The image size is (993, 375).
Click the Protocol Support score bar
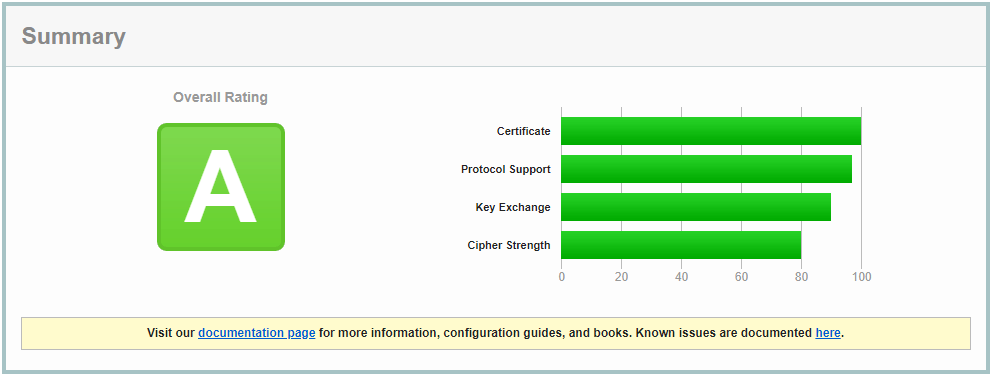(706, 169)
